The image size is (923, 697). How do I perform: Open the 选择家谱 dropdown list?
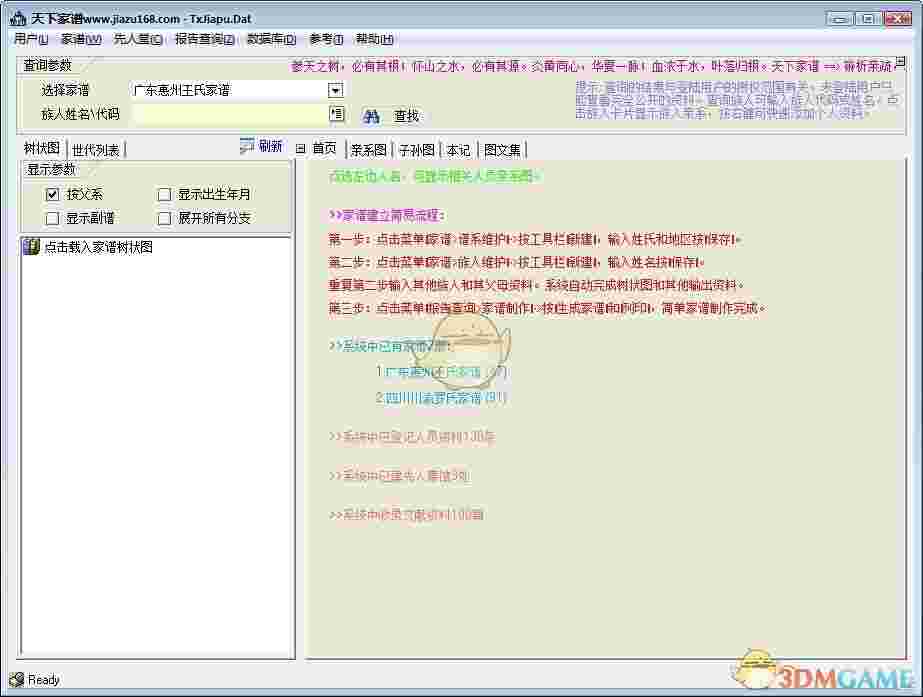(335, 90)
